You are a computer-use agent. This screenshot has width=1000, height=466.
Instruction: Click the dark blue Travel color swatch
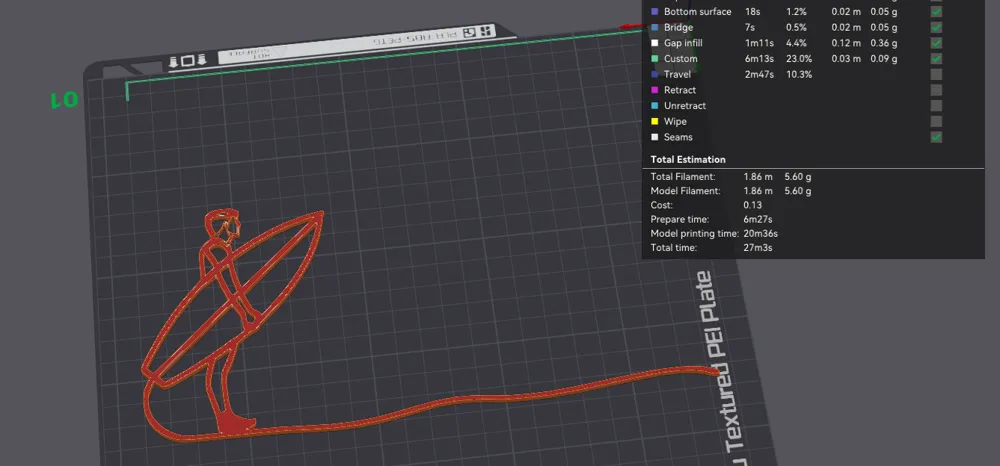[654, 75]
